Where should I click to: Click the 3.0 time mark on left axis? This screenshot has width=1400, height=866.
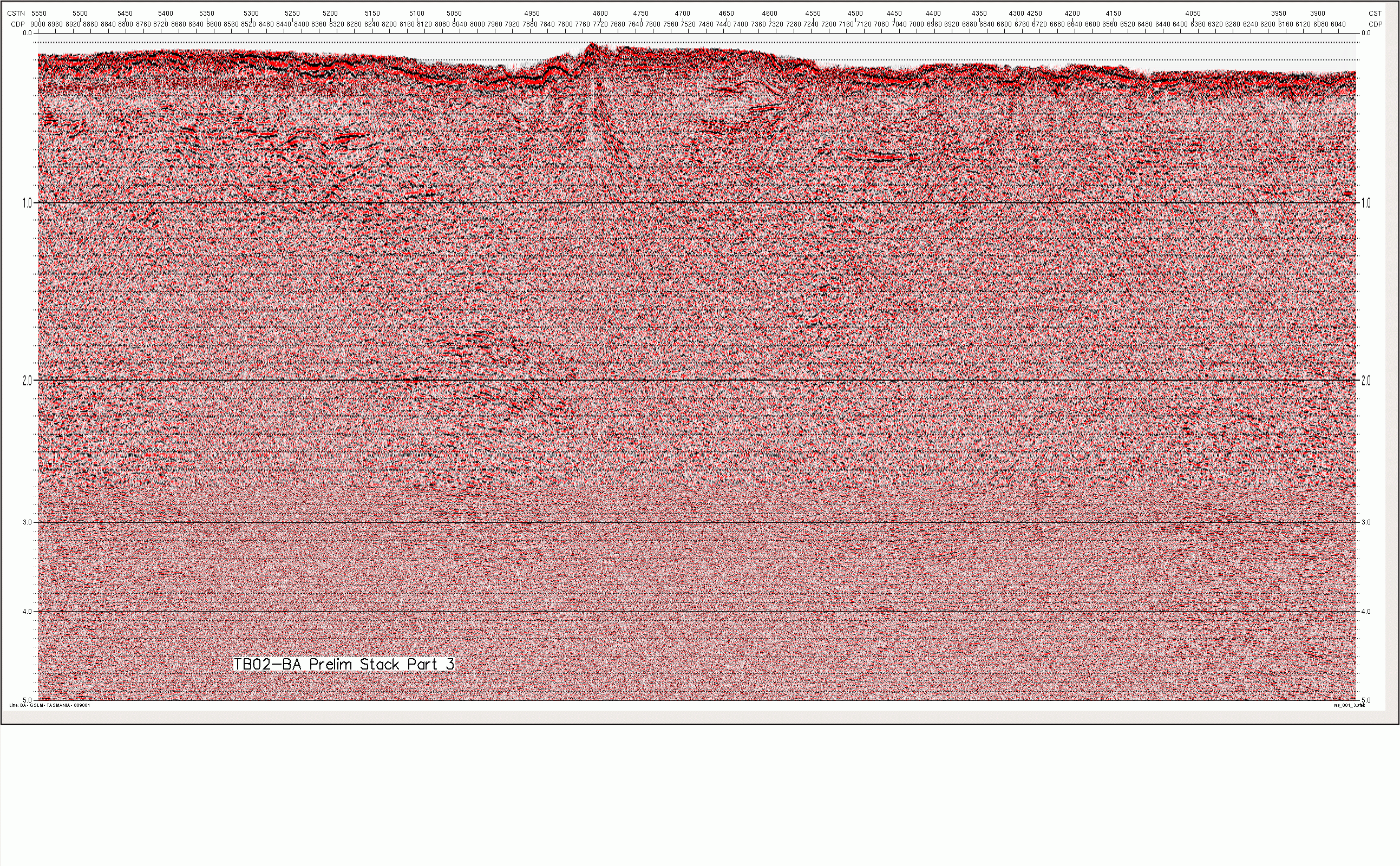[x=28, y=522]
